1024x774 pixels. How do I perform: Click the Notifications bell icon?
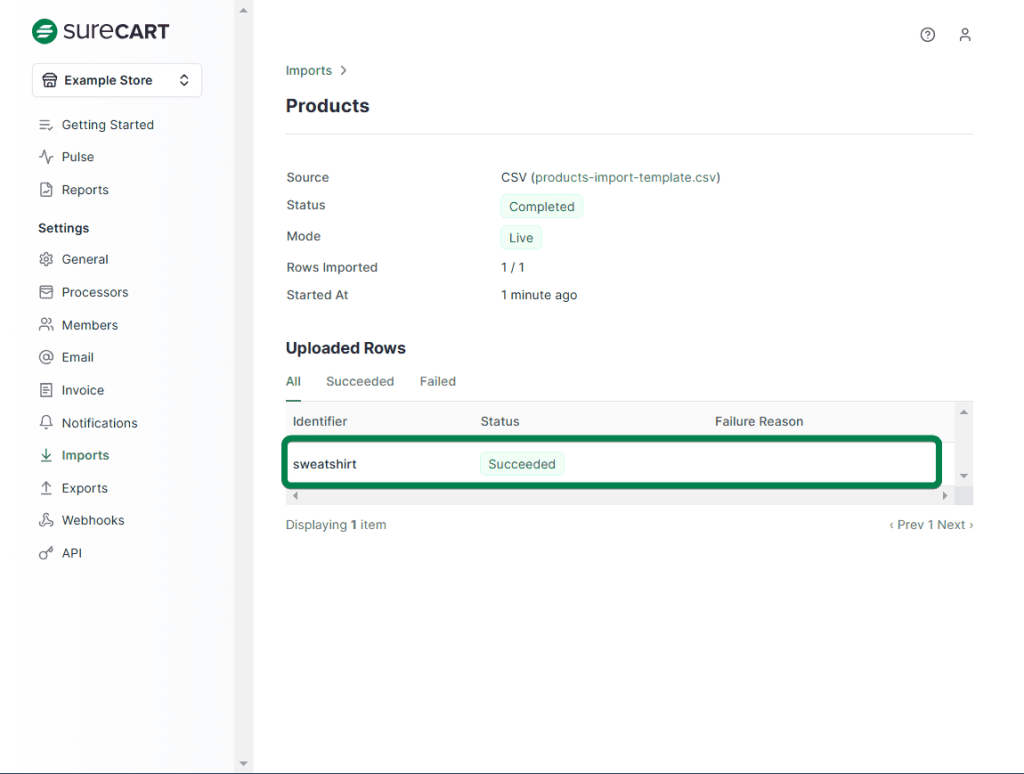[46, 423]
